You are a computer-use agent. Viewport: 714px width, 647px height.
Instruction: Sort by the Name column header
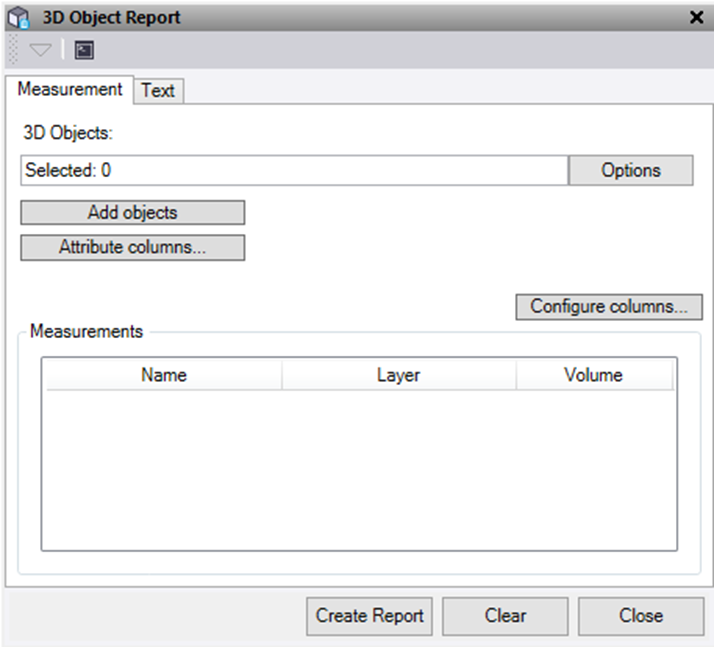pyautogui.click(x=163, y=375)
